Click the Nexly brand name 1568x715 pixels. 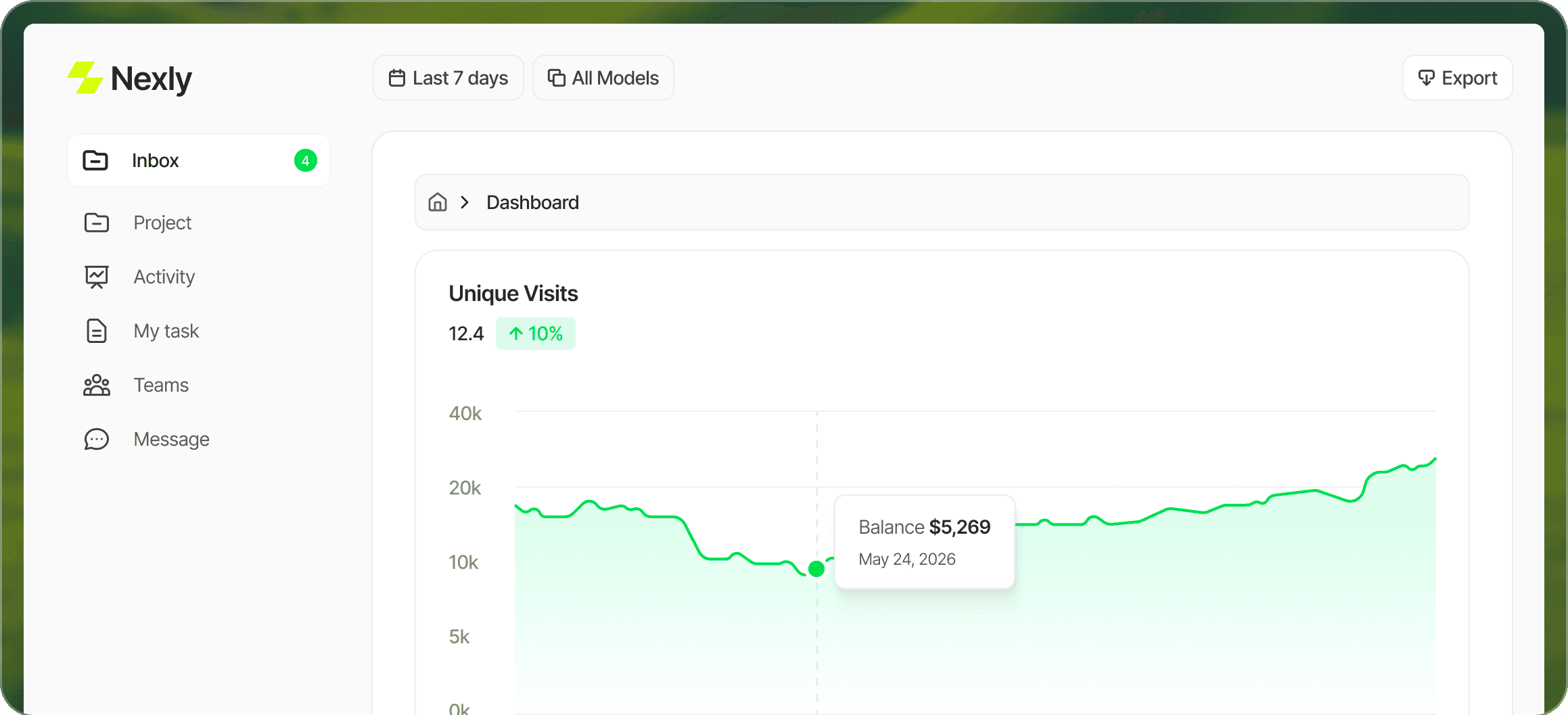(152, 79)
